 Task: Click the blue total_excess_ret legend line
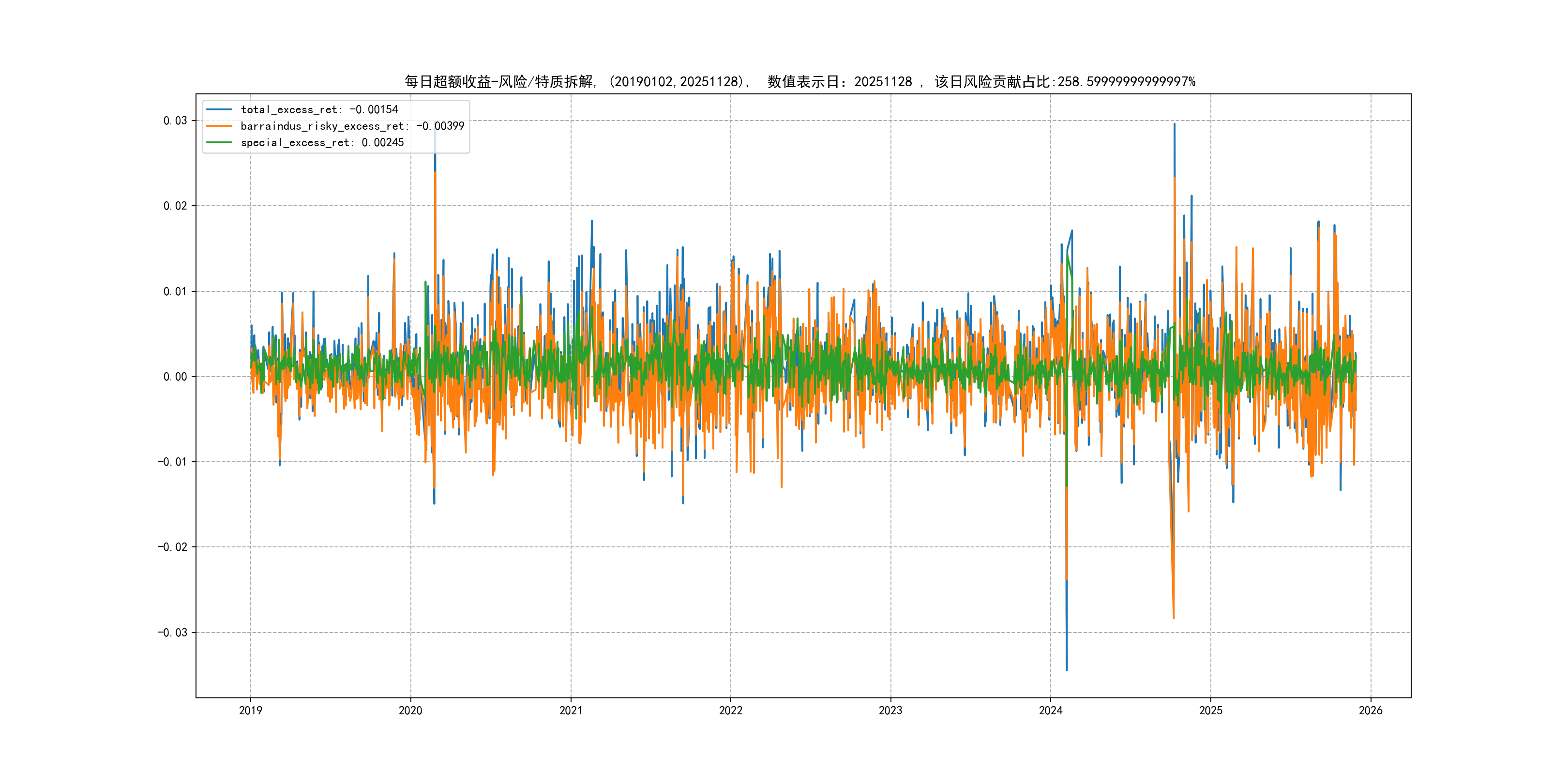tap(219, 109)
